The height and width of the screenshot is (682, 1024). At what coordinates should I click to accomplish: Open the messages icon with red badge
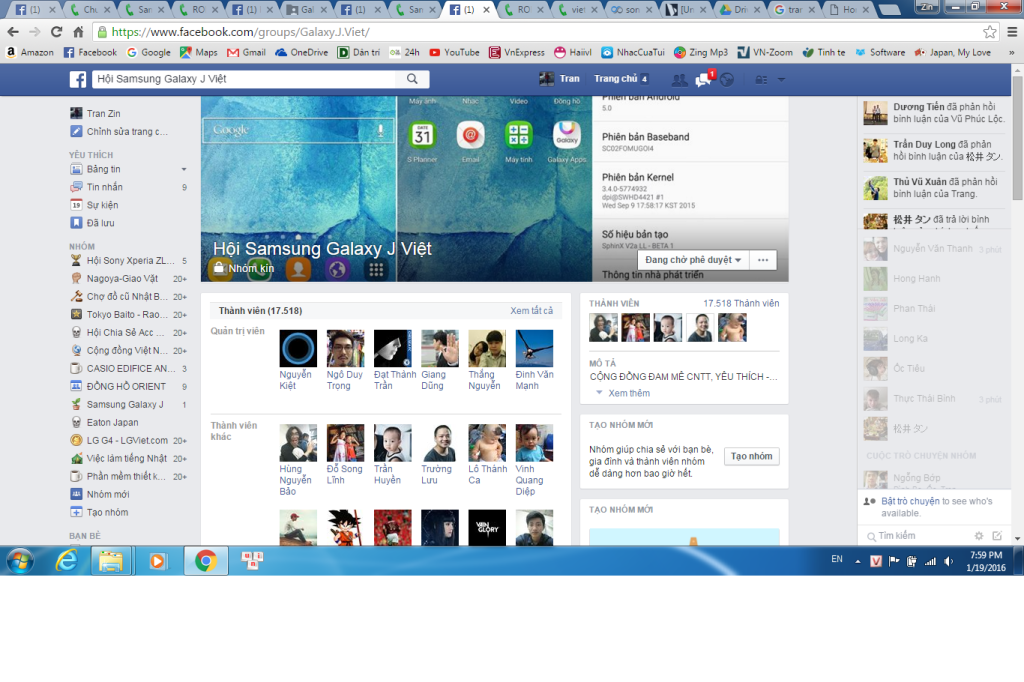(703, 79)
